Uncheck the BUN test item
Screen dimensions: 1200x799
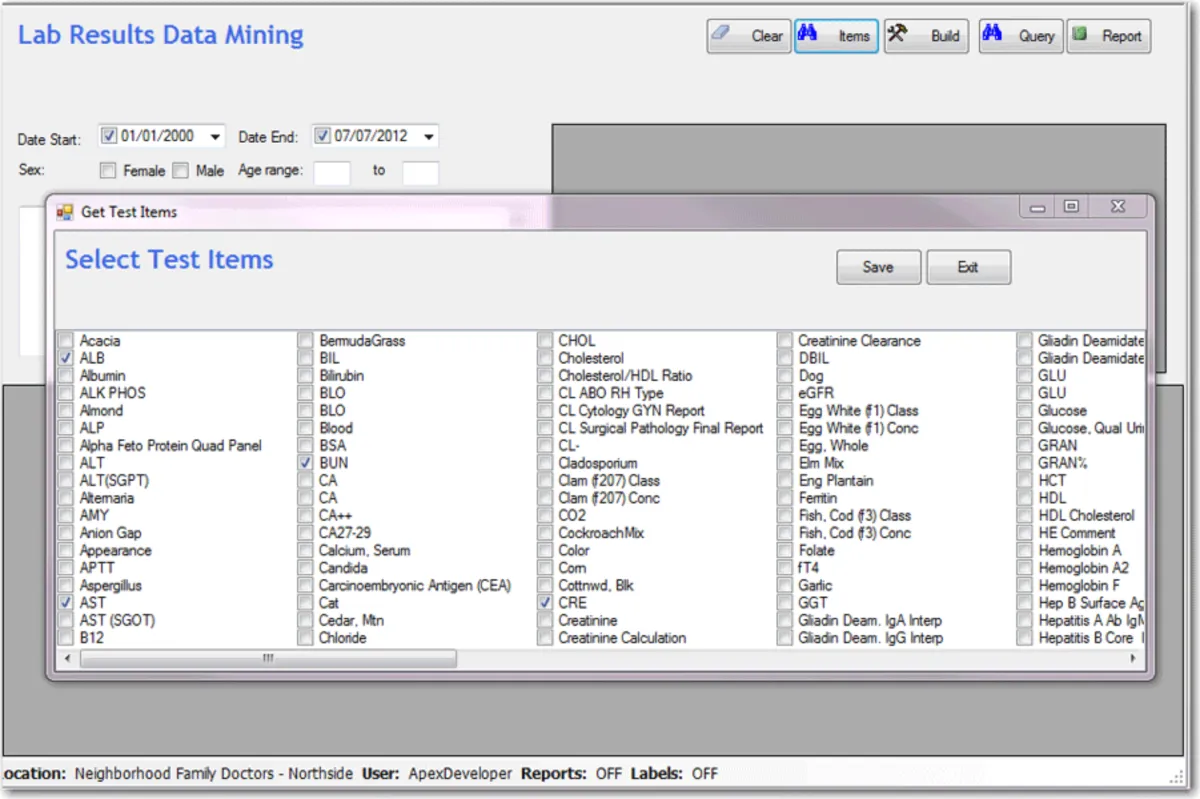(x=306, y=463)
